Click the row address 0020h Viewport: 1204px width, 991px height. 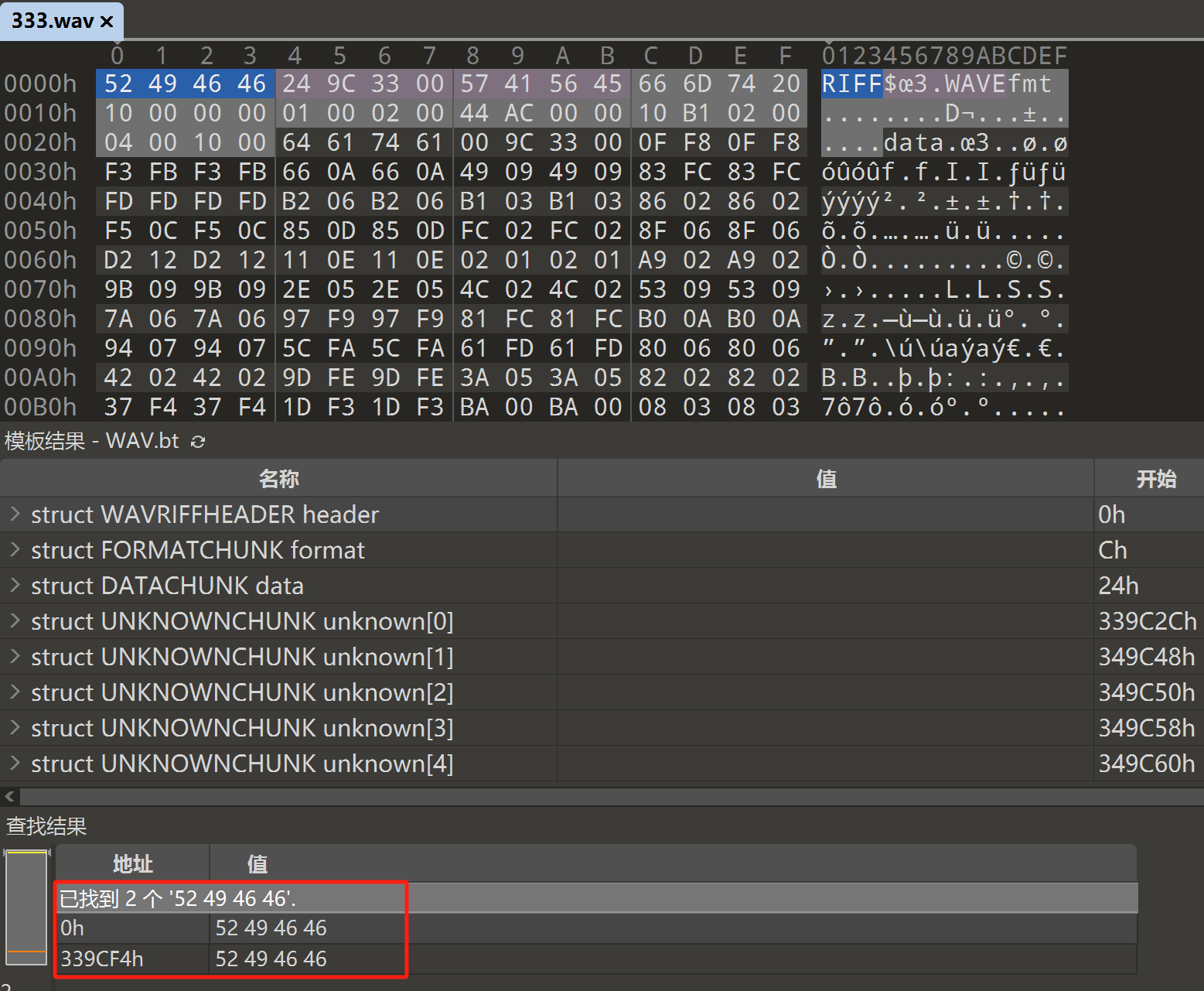(x=40, y=142)
